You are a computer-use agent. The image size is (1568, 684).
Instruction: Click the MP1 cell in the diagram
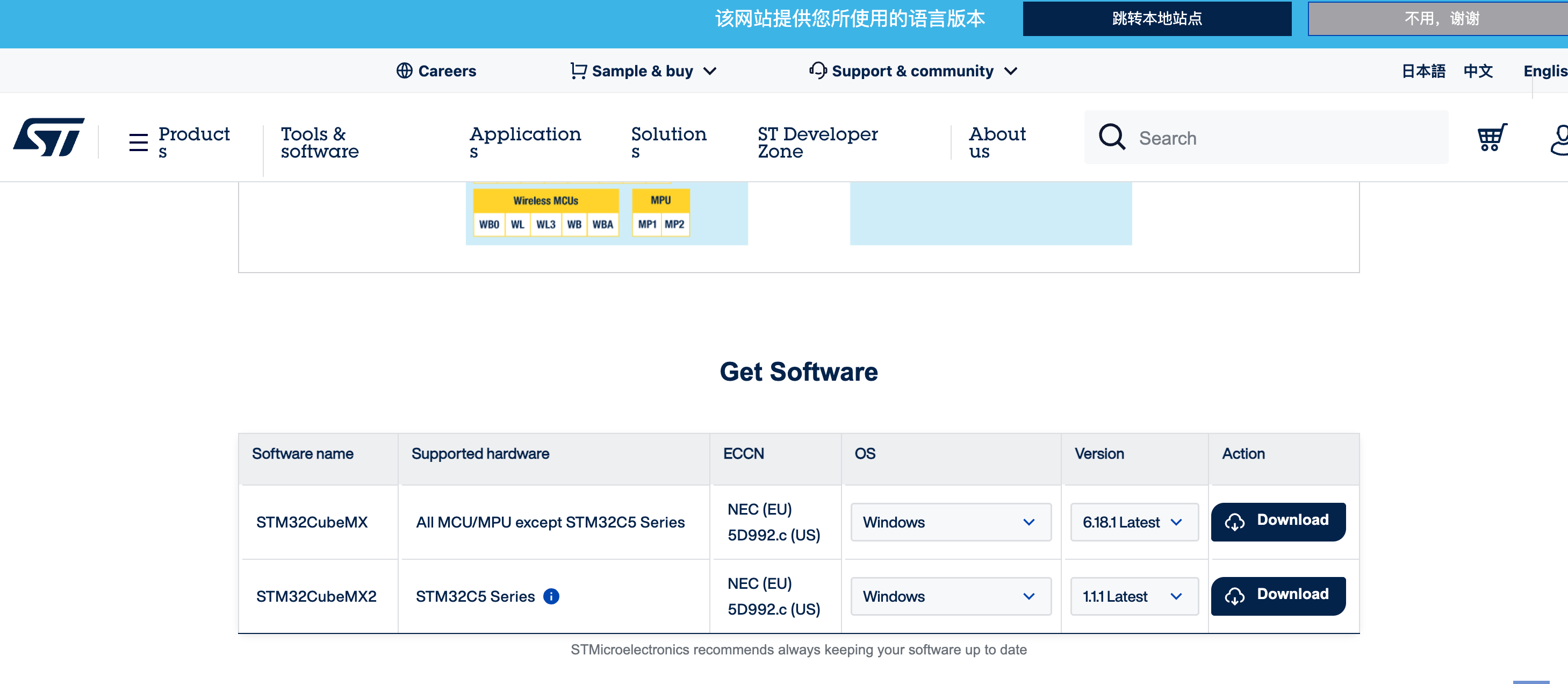pos(646,224)
